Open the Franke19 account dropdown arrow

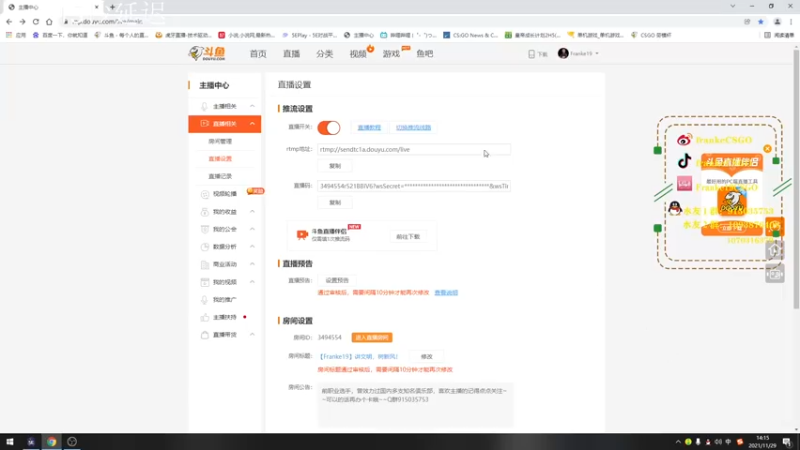596,54
